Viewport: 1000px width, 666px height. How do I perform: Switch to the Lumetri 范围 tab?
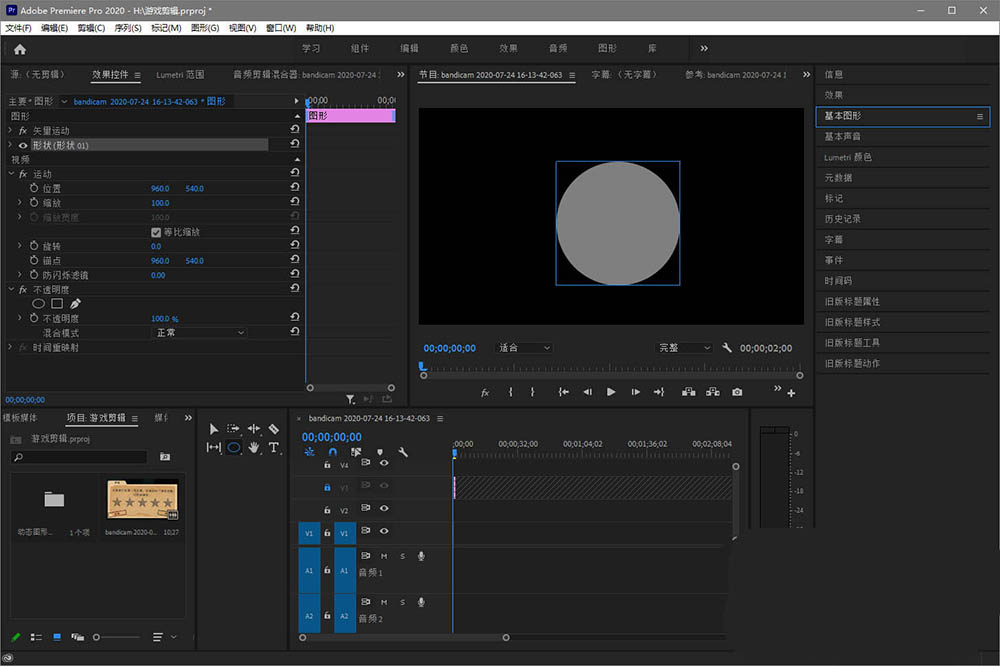pyautogui.click(x=180, y=75)
